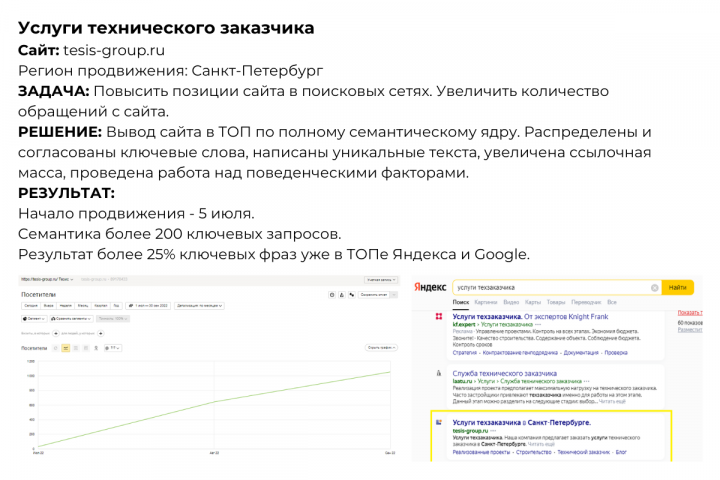
Task: Open metrics dropdown next to chart icons
Action: click(x=112, y=348)
